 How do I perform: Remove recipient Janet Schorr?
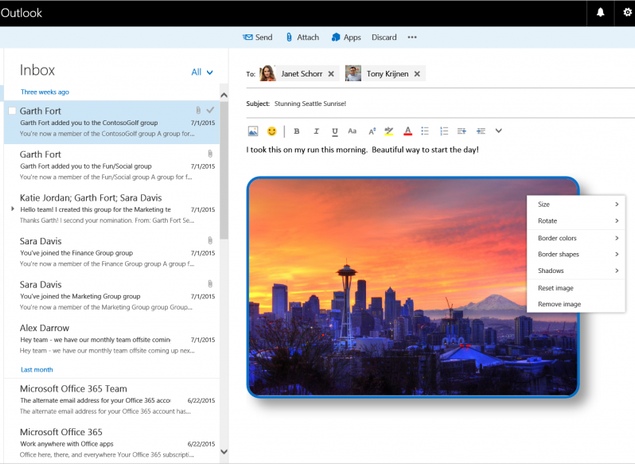point(331,74)
